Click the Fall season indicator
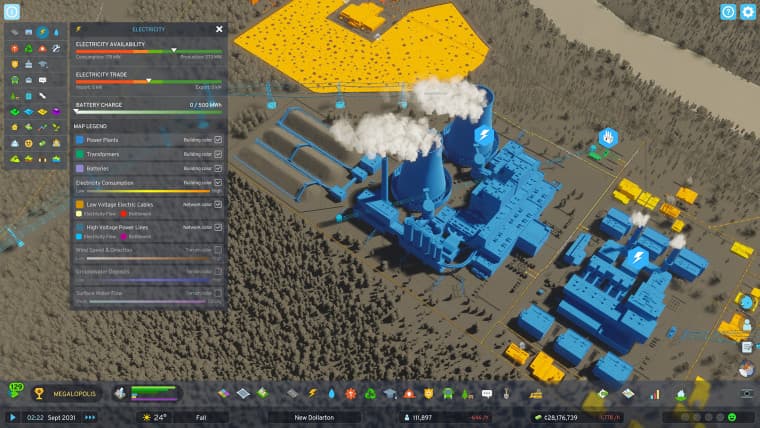Screen dimensions: 760x428 tap(201, 417)
